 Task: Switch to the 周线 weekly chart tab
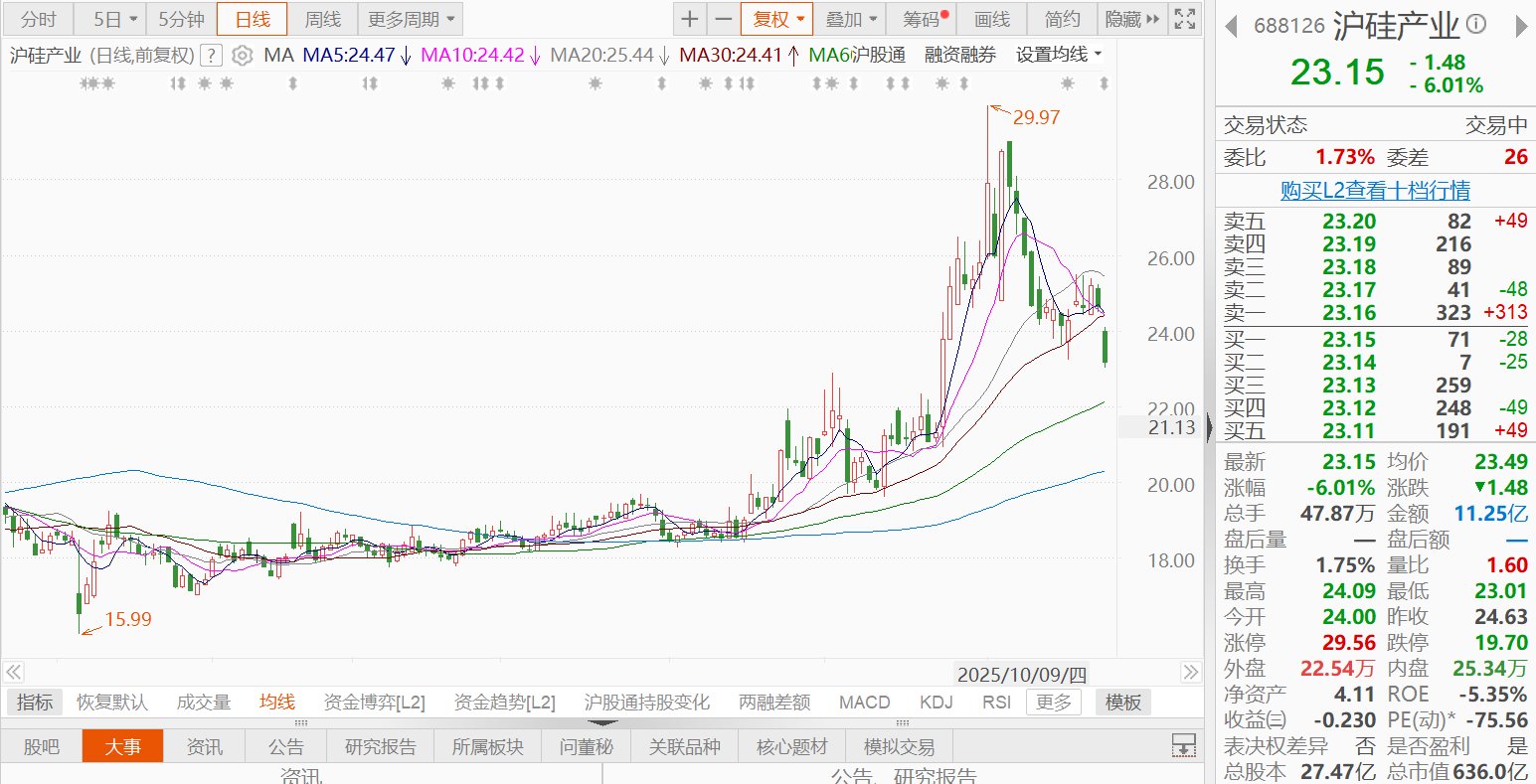click(322, 19)
